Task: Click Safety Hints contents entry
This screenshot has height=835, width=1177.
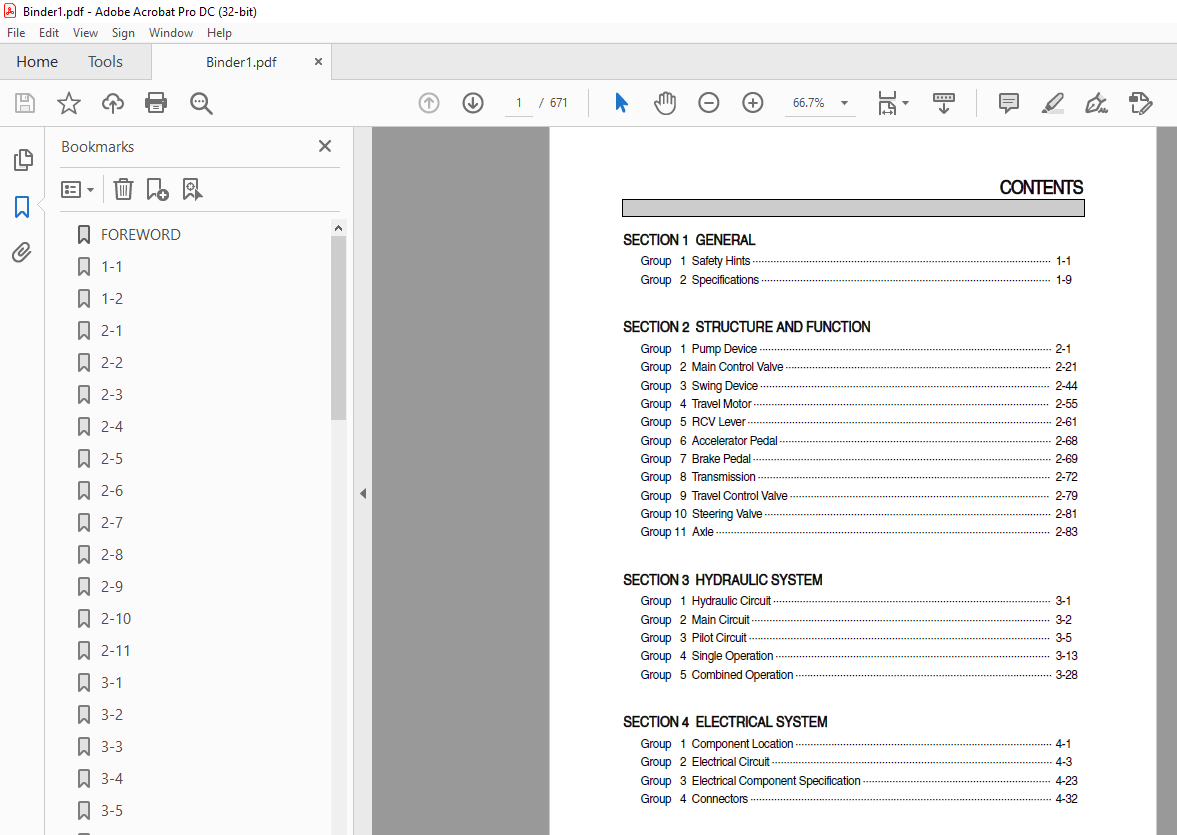Action: tap(856, 261)
